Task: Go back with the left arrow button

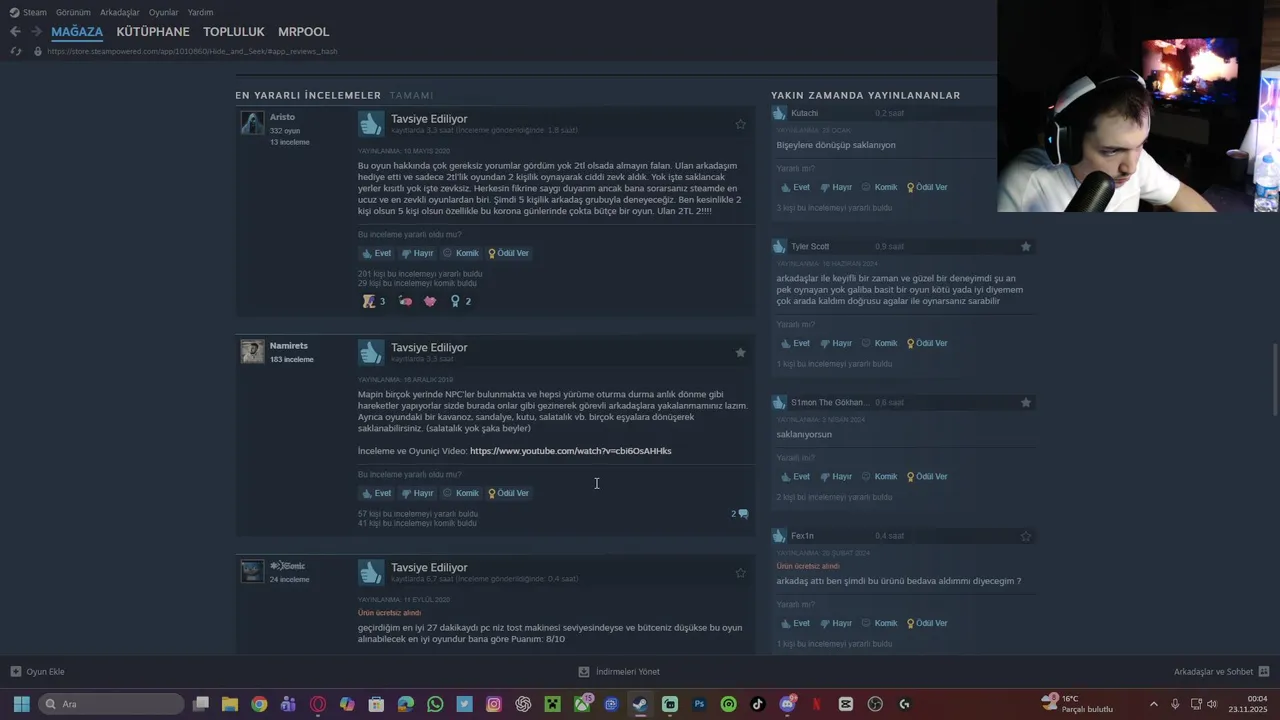Action: pyautogui.click(x=15, y=31)
